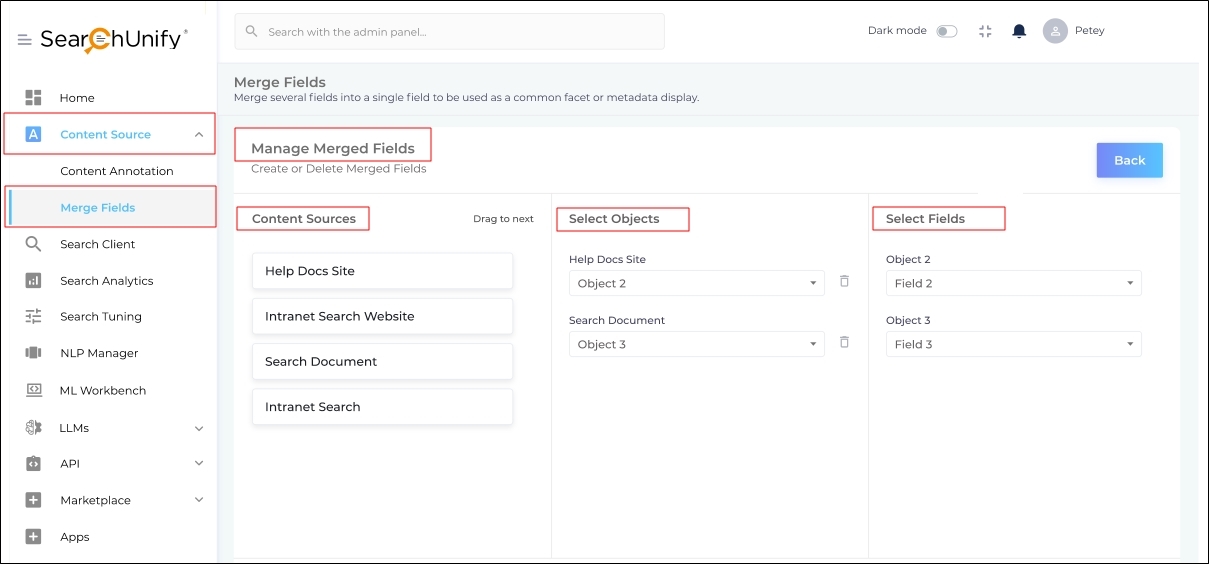1209x564 pixels.
Task: Select Merge Fields in the sidebar
Action: click(x=98, y=208)
